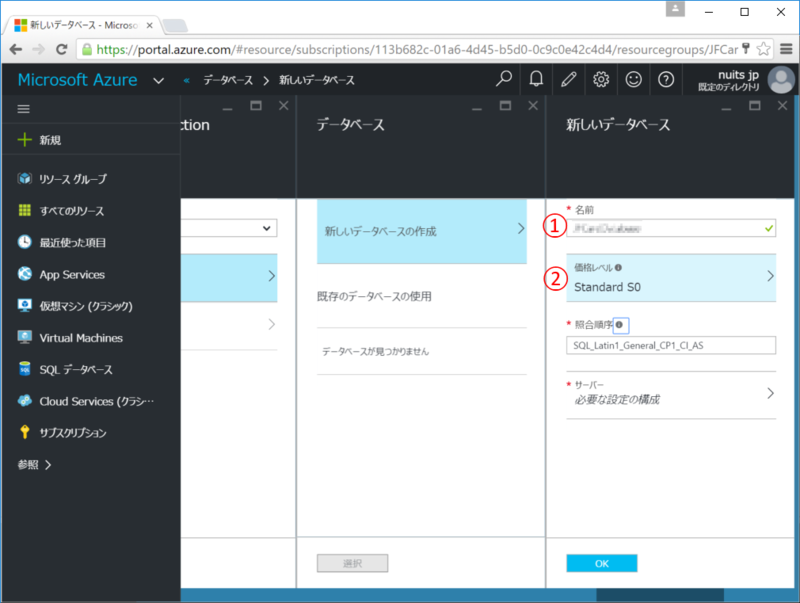Close the 新しいデータベース blade
The width and height of the screenshot is (800, 603).
[782, 106]
